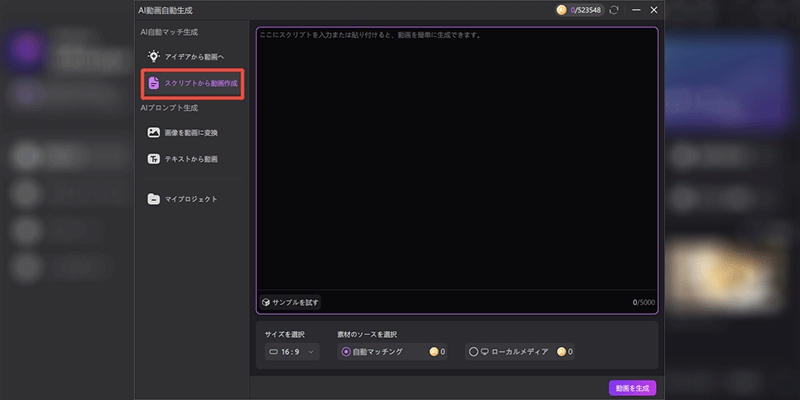This screenshot has width=800, height=400.
Task: Minimize the AI動画自動生成 window
Action: (636, 10)
